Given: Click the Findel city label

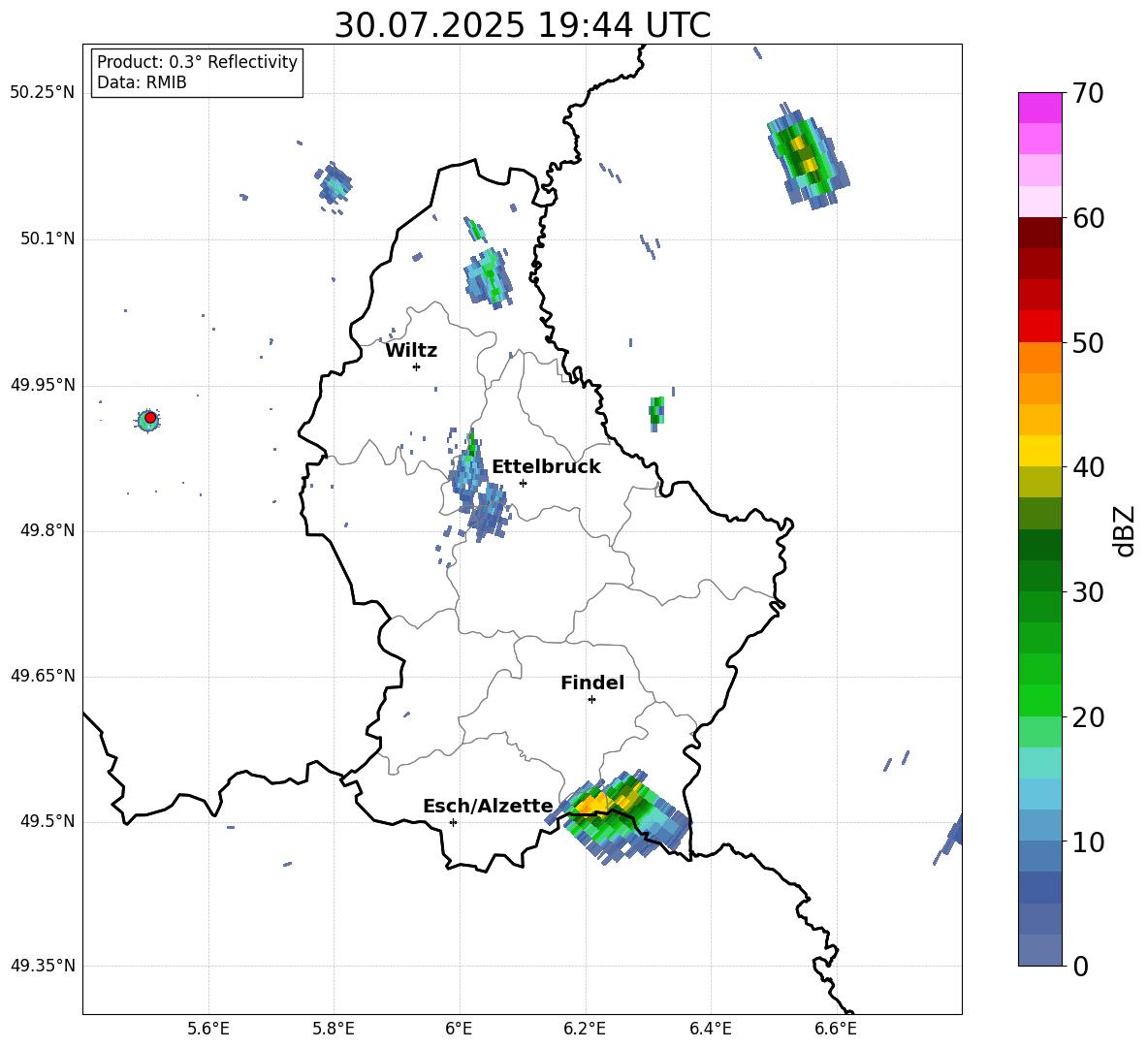Looking at the screenshot, I should [592, 683].
